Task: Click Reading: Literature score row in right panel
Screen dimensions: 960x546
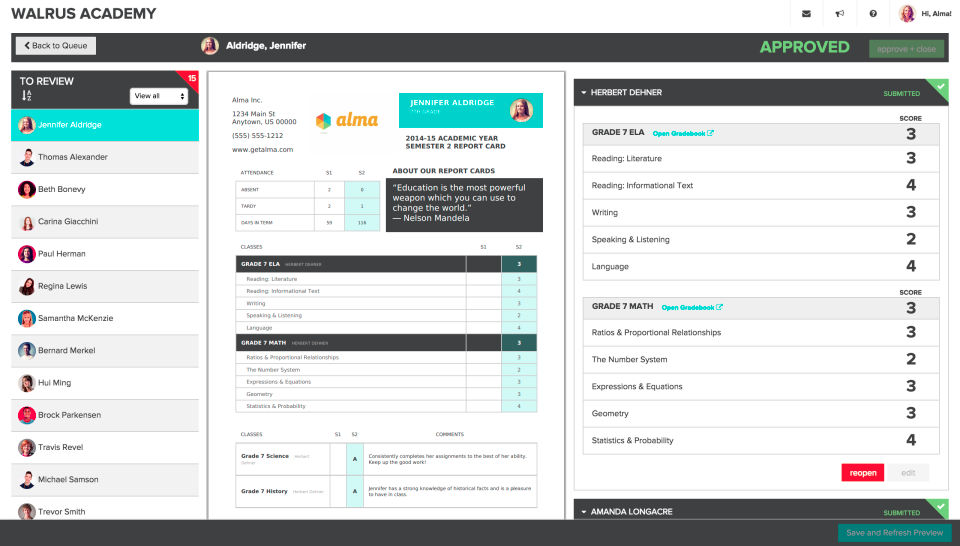Action: tap(761, 159)
